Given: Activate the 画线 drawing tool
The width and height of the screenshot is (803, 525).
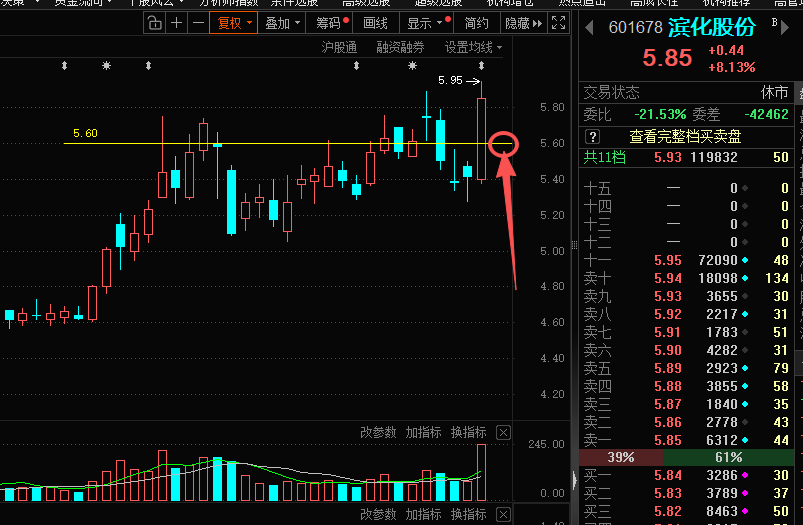Looking at the screenshot, I should coord(375,23).
